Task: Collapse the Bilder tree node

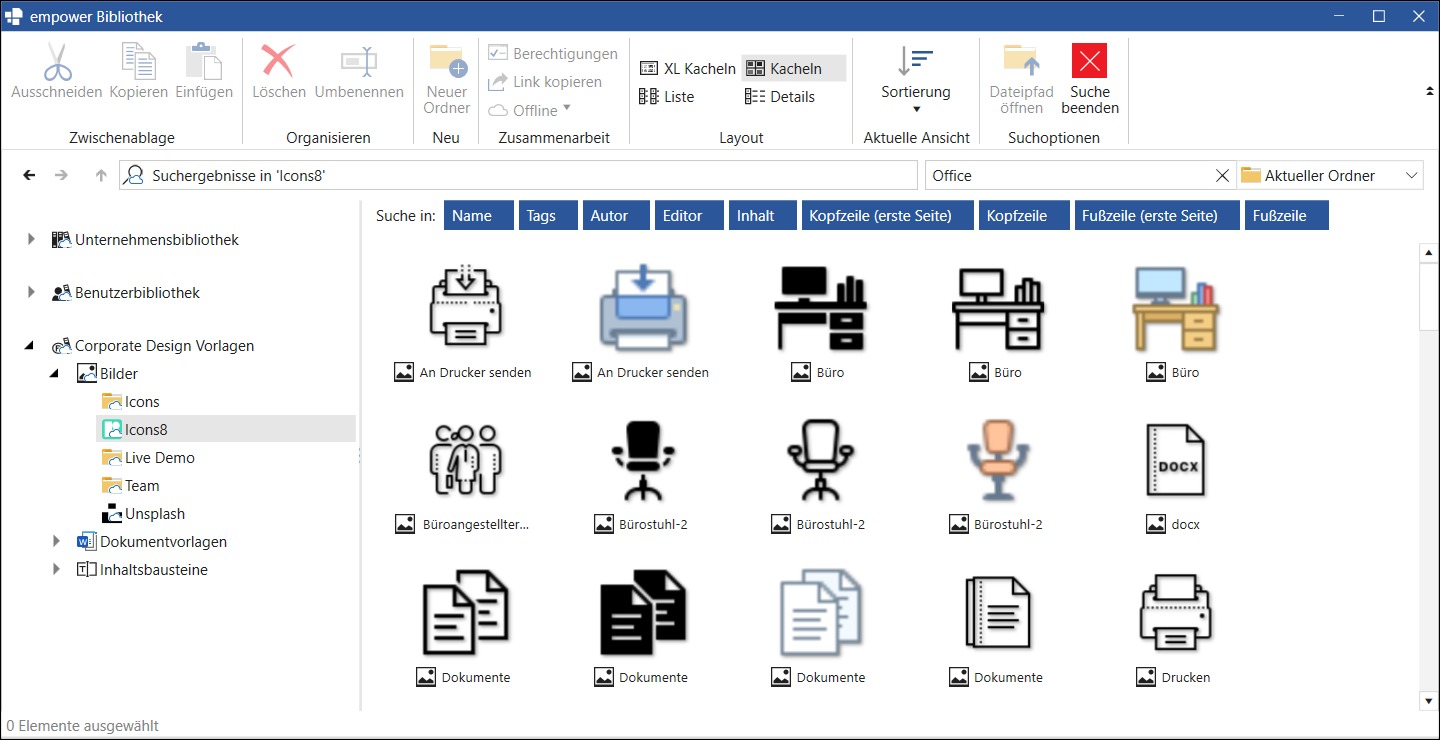Action: point(56,374)
